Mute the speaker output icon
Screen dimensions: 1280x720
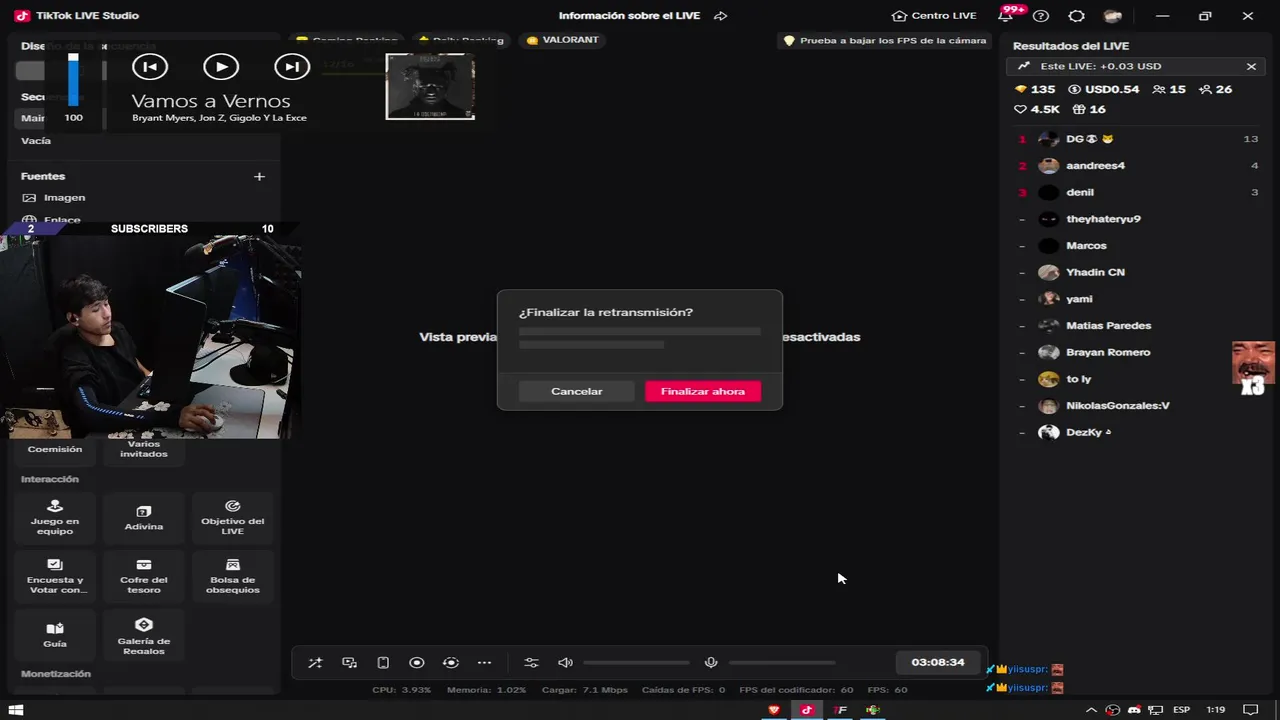point(565,662)
